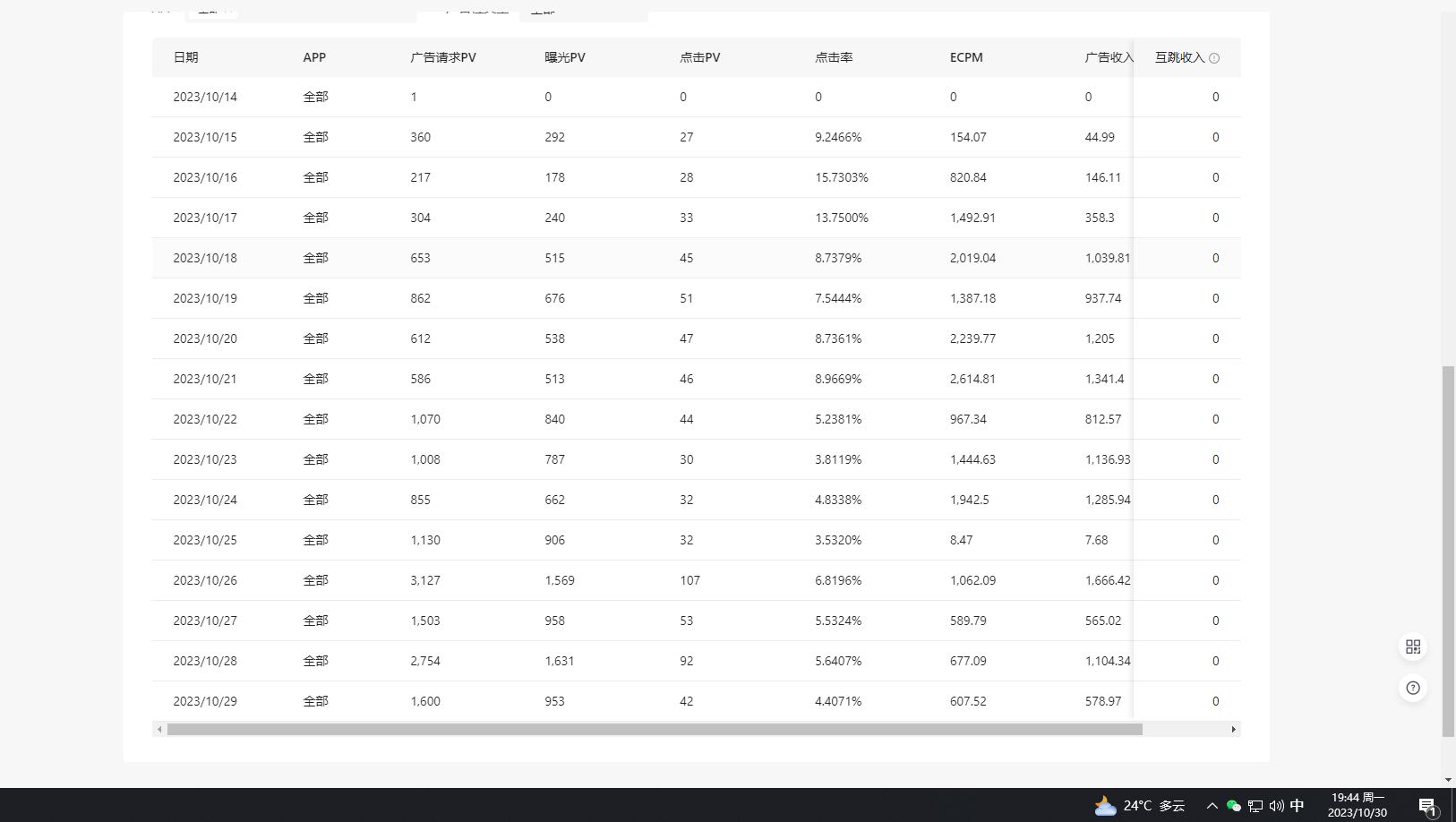Select the 2023/10/26 date cell
This screenshot has width=1456, height=822.
tap(205, 580)
